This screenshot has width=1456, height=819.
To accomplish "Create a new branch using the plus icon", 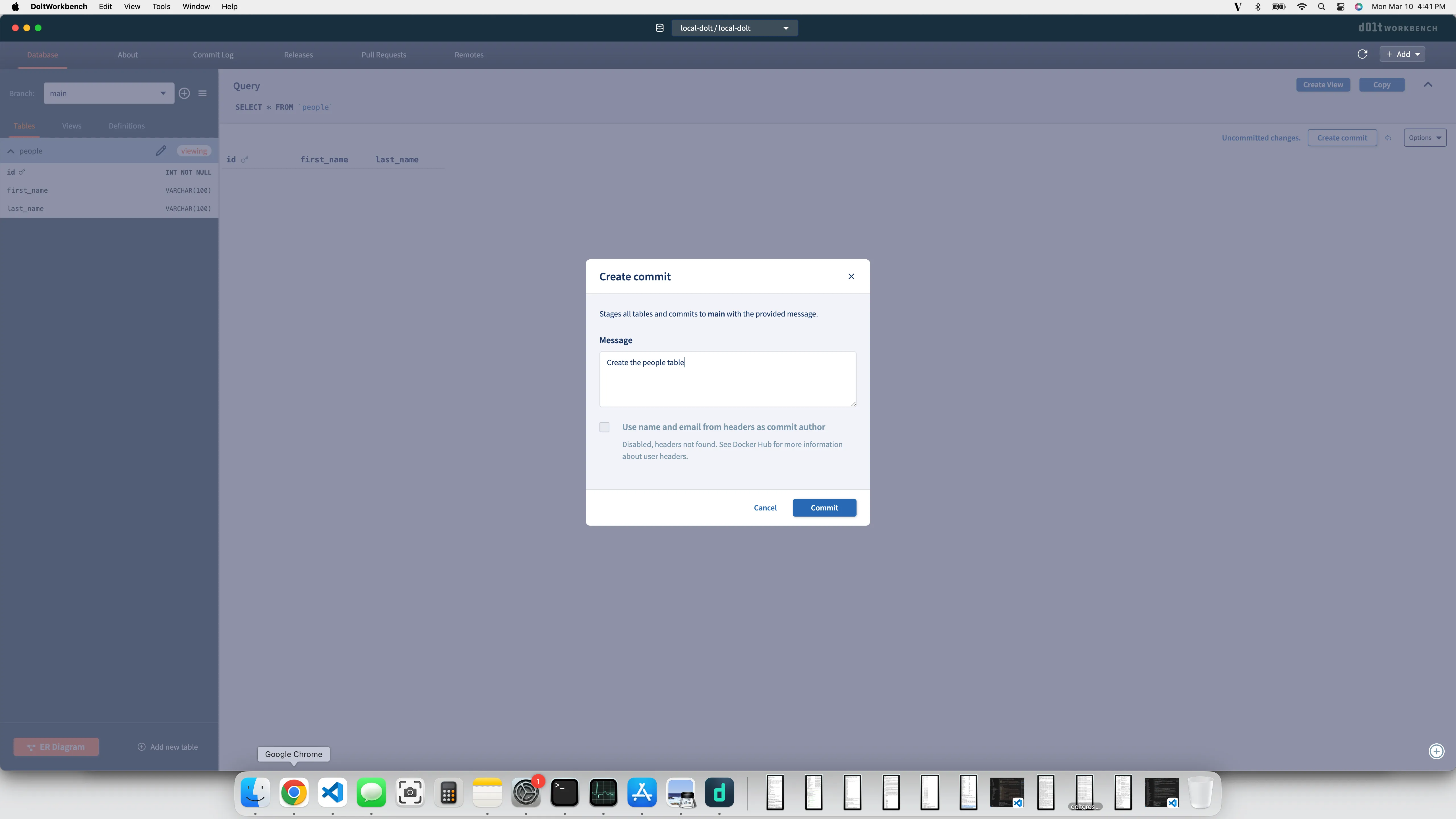I will pyautogui.click(x=184, y=93).
